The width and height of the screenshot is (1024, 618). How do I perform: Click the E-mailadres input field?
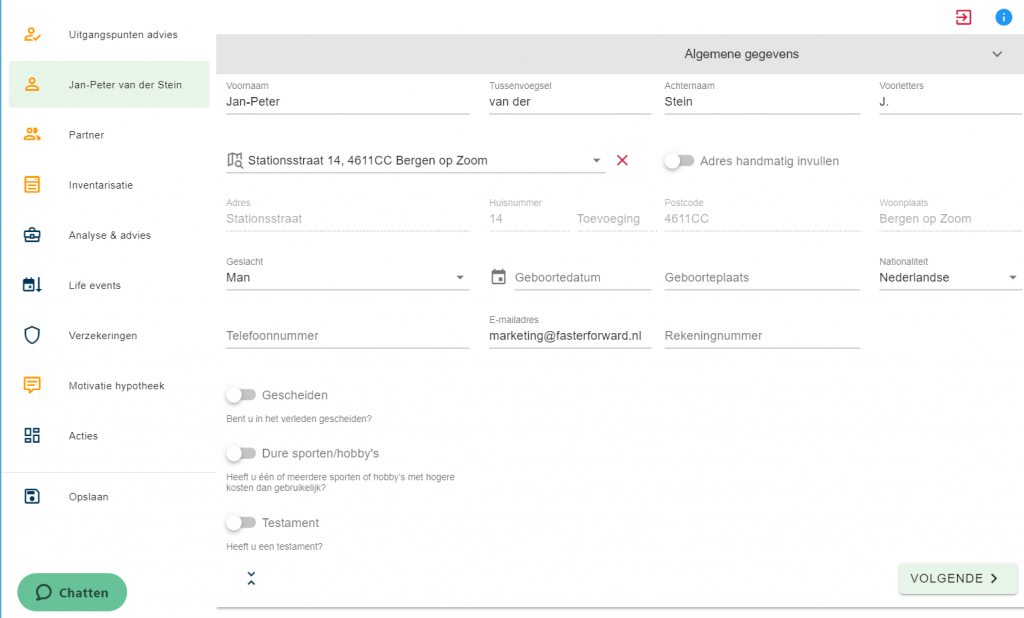[x=570, y=336]
